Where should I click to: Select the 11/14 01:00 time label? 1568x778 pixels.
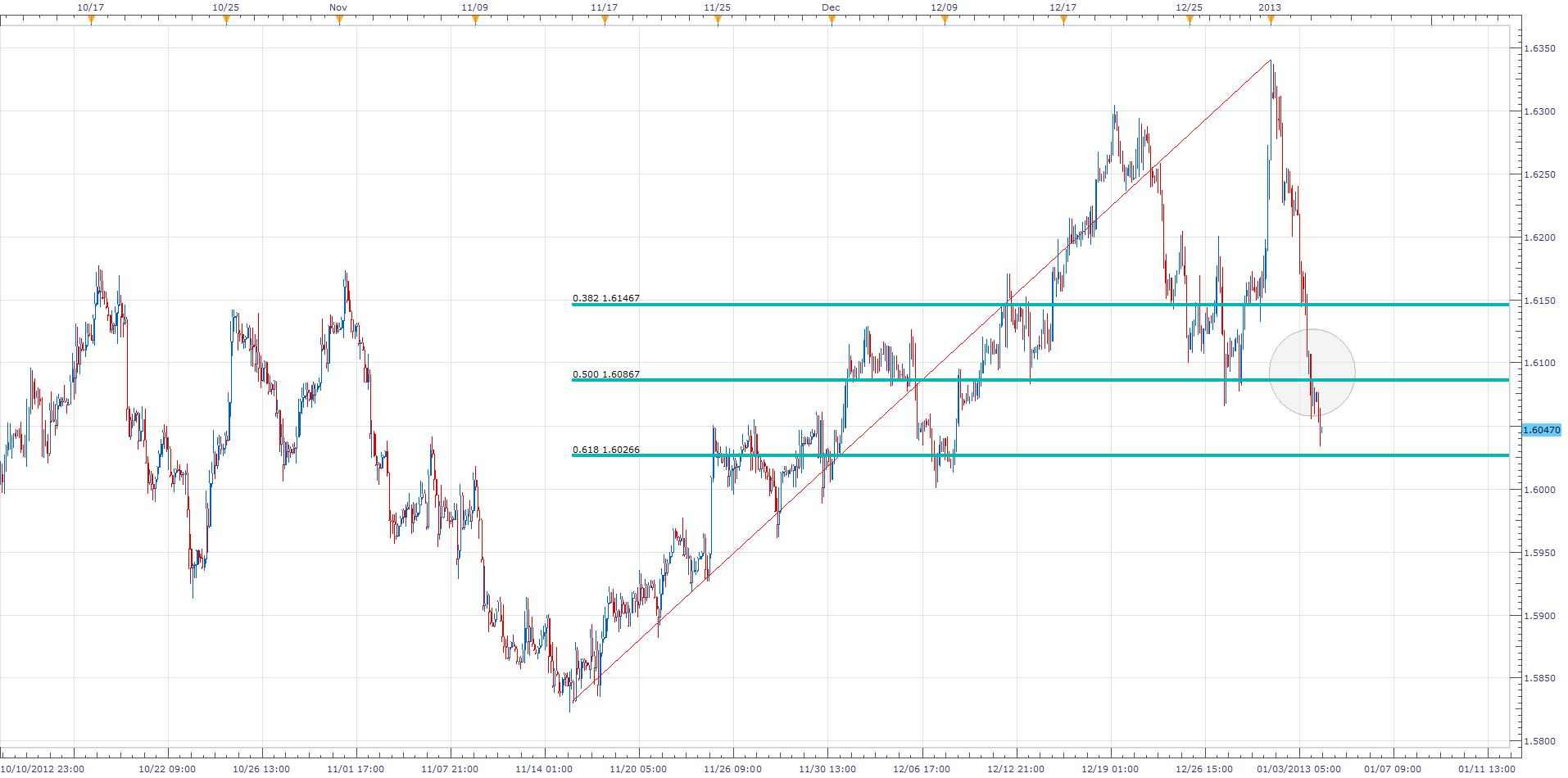click(544, 769)
